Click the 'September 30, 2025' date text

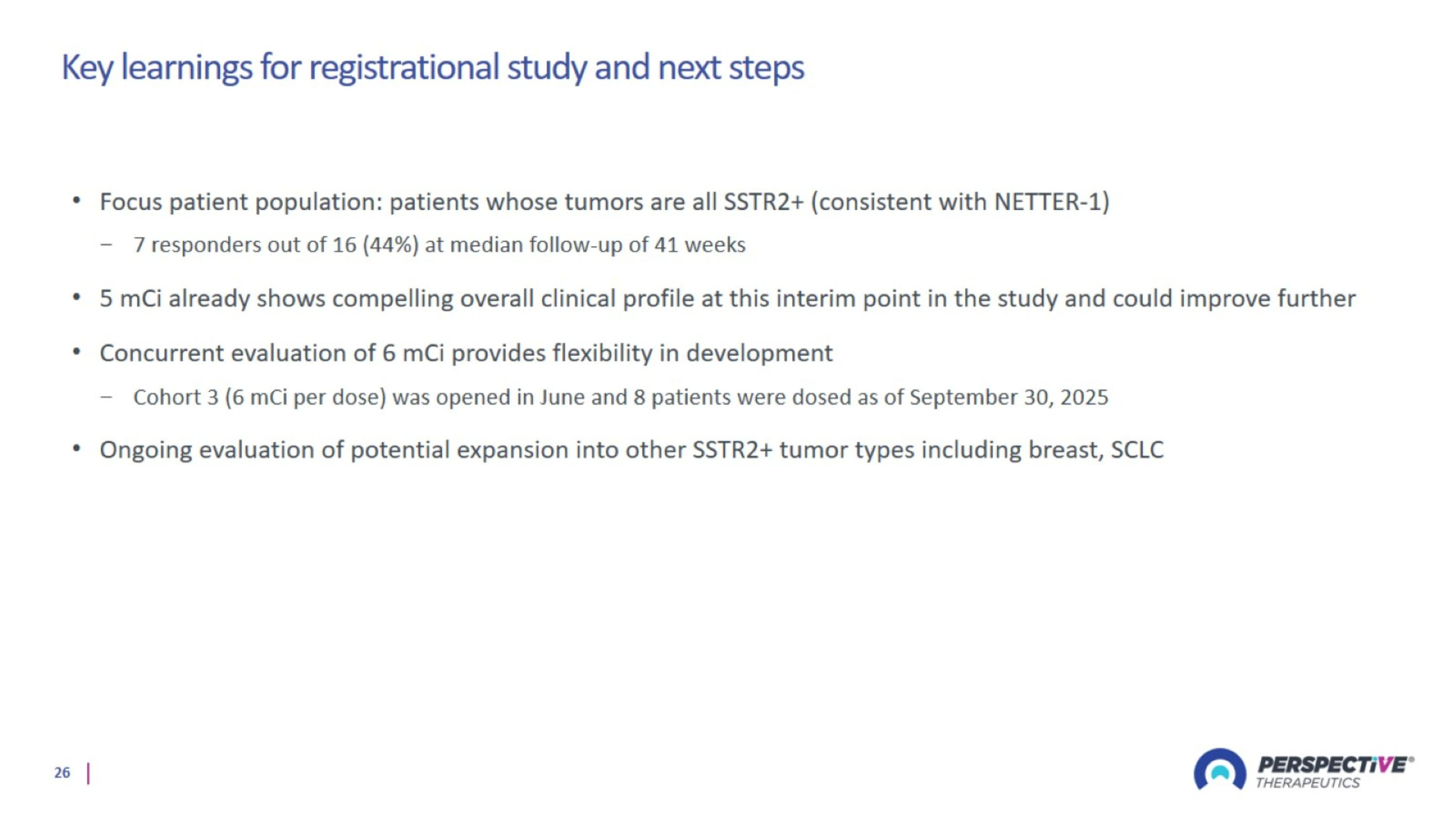click(1009, 397)
